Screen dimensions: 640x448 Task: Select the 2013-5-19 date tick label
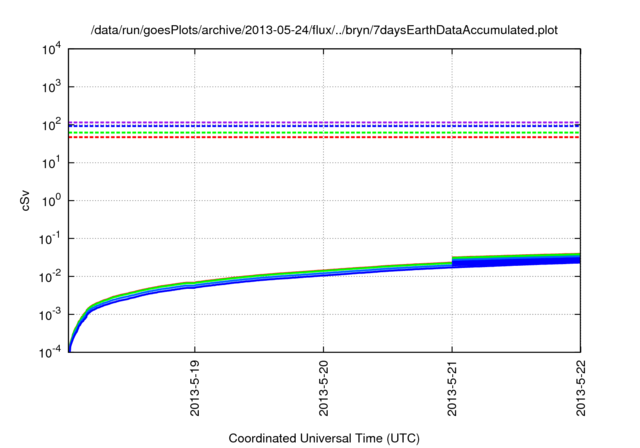[195, 388]
